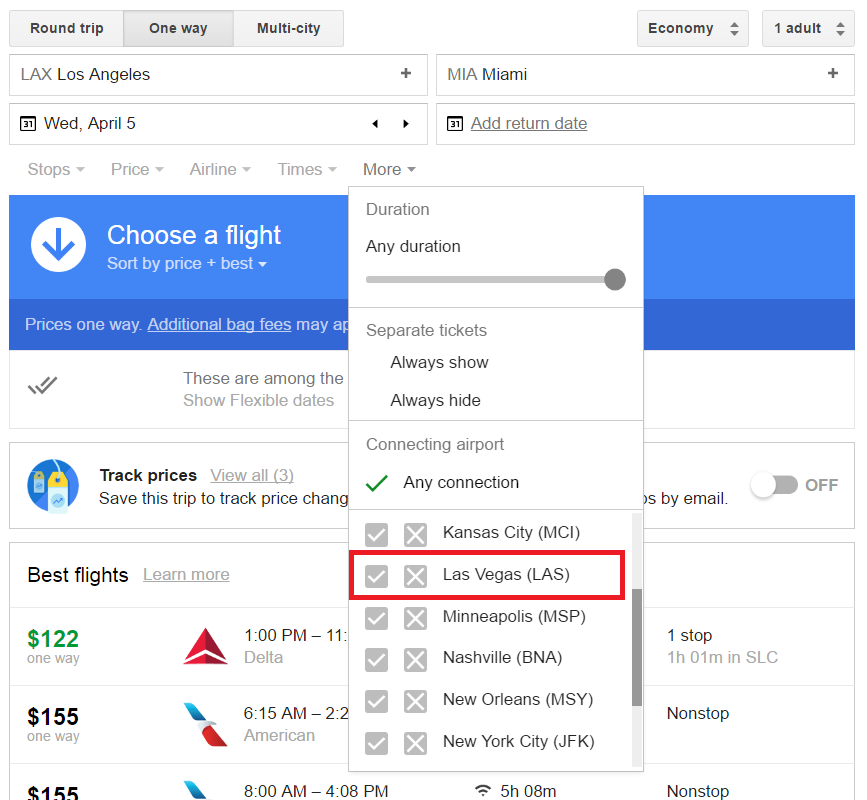Open View all (3) tracked prices
Screen dimensions: 867x800
pos(252,475)
